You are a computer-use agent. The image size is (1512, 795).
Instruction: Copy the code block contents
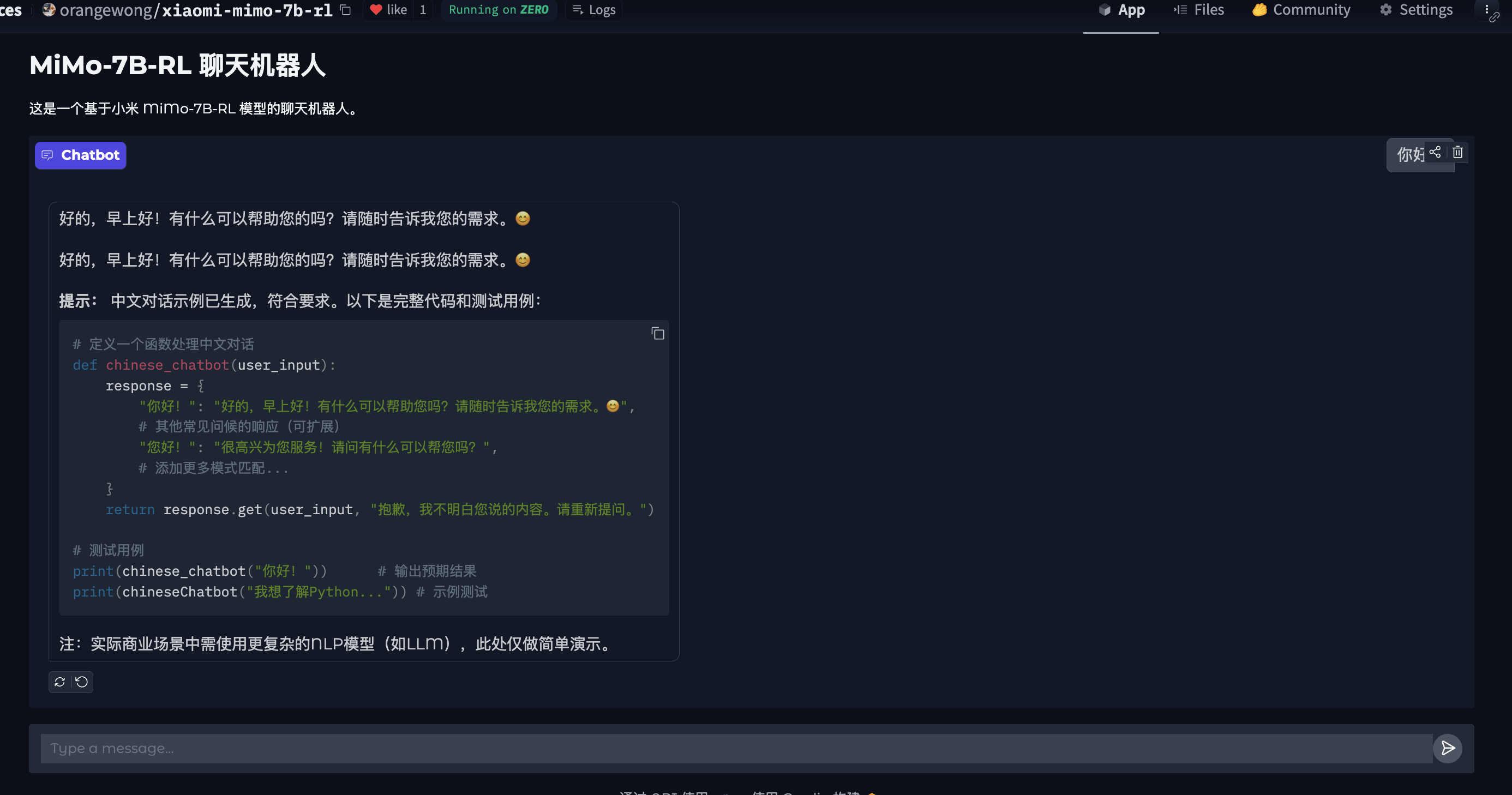click(657, 334)
